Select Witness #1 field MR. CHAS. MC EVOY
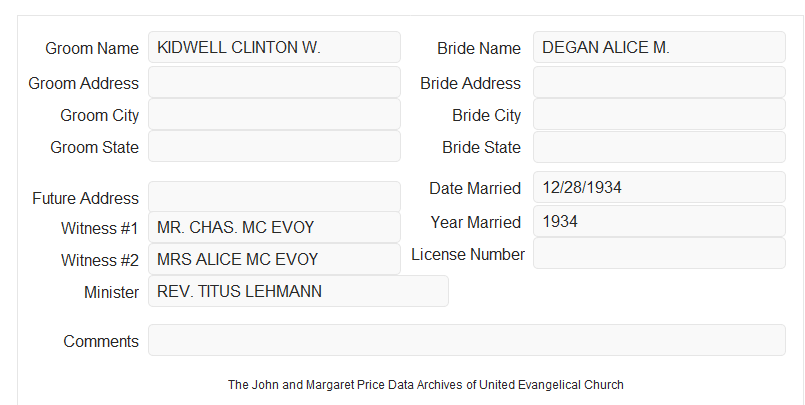Viewport: 805px width, 405px height. coord(274,227)
